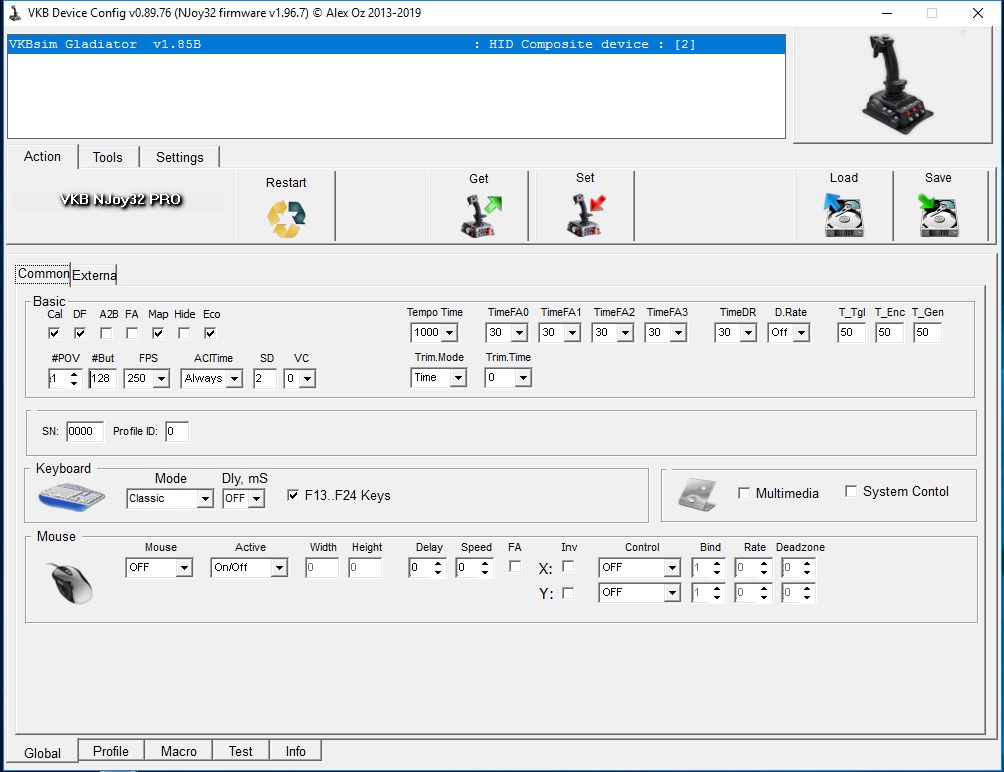This screenshot has width=1004, height=772.
Task: Click the VKB NJoy32 PRO logo
Action: 121,199
